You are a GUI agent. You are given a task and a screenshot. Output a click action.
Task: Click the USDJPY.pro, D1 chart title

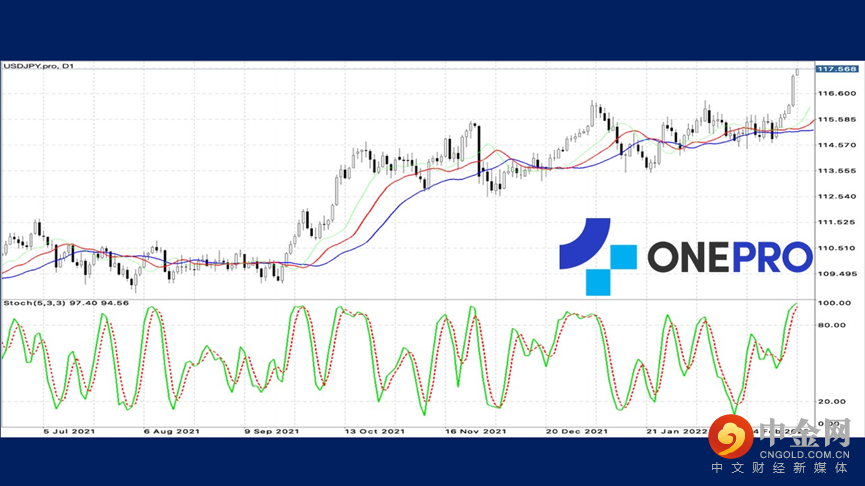point(39,66)
